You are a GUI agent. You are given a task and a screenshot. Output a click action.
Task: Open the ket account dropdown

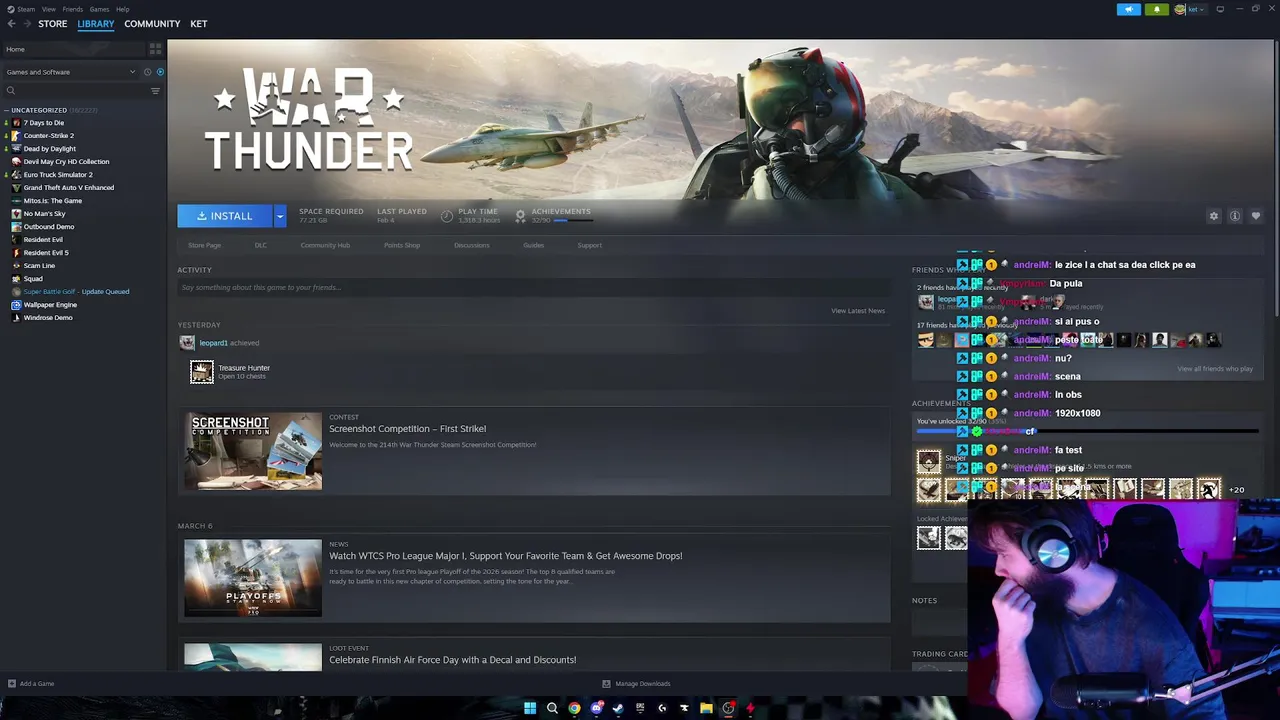(x=1190, y=9)
